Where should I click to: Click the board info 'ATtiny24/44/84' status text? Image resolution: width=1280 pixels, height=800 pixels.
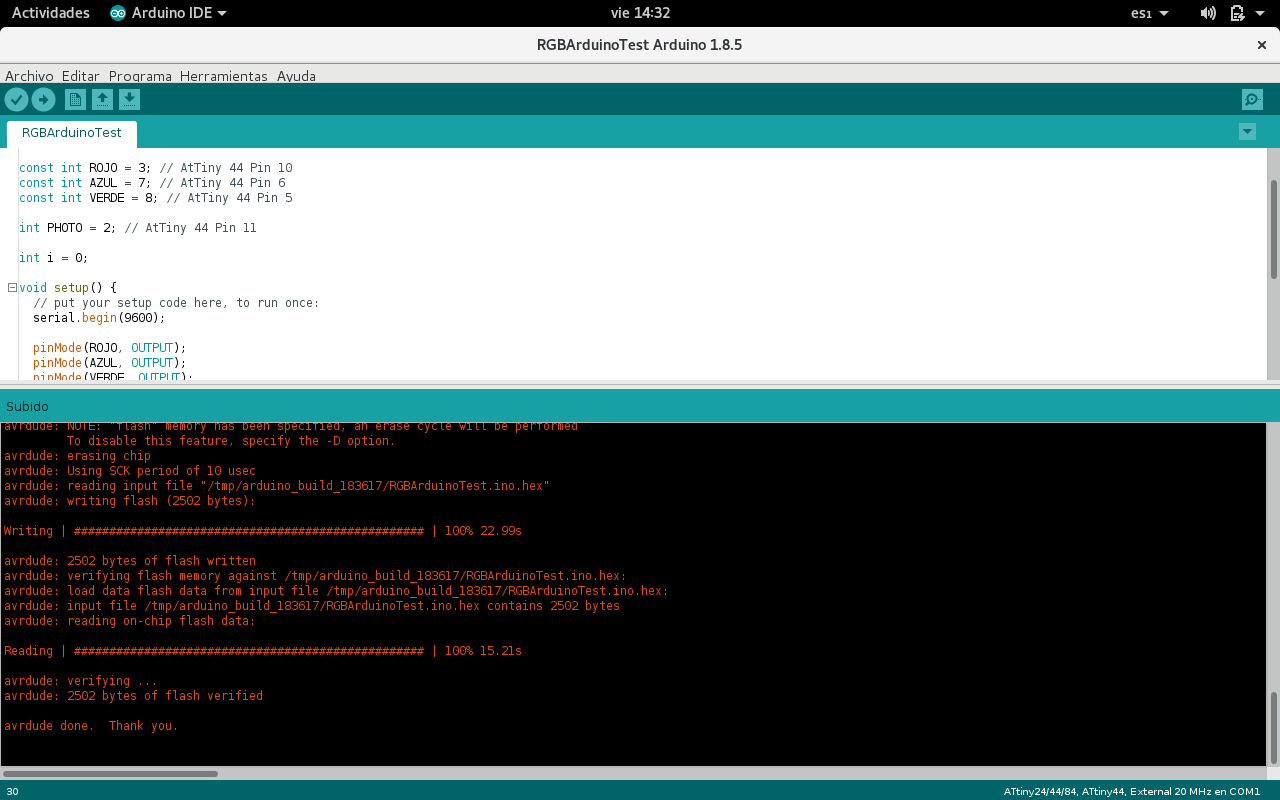pos(1132,792)
